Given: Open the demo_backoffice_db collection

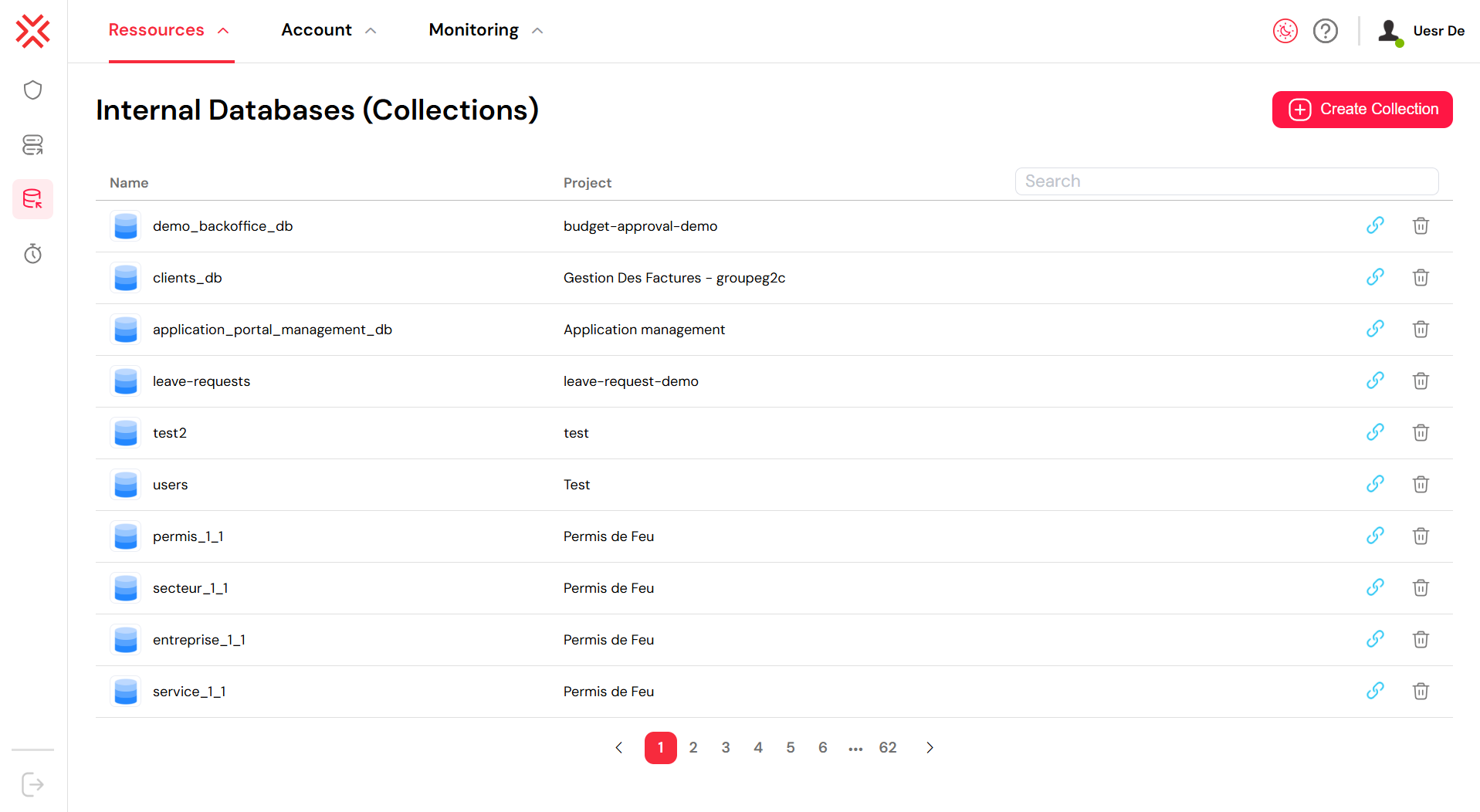Looking at the screenshot, I should [x=222, y=225].
